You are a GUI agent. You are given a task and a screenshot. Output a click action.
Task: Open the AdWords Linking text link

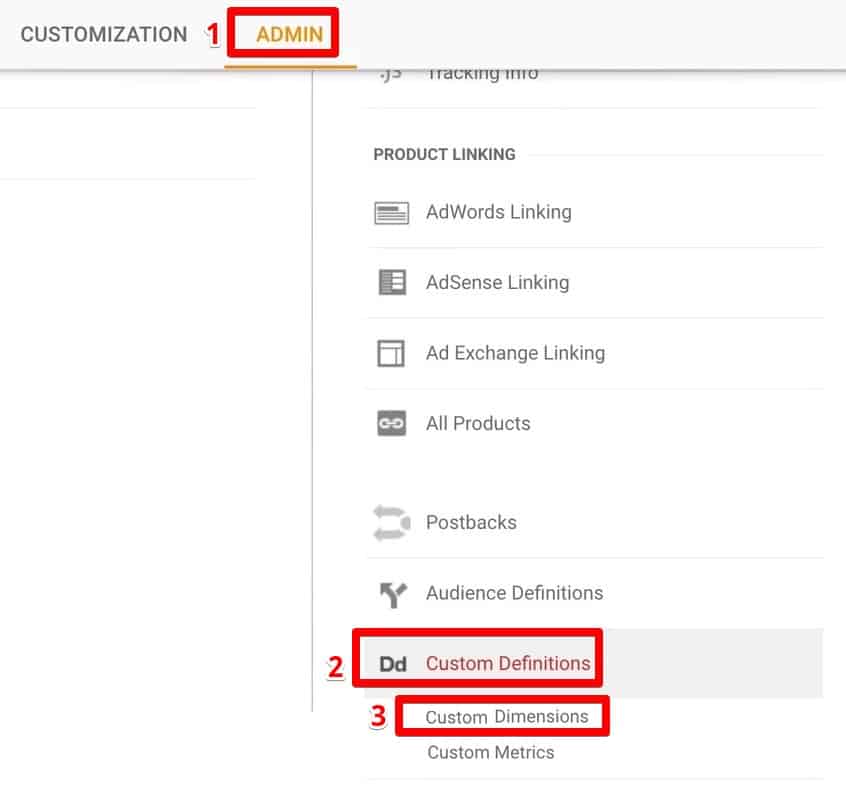(498, 212)
